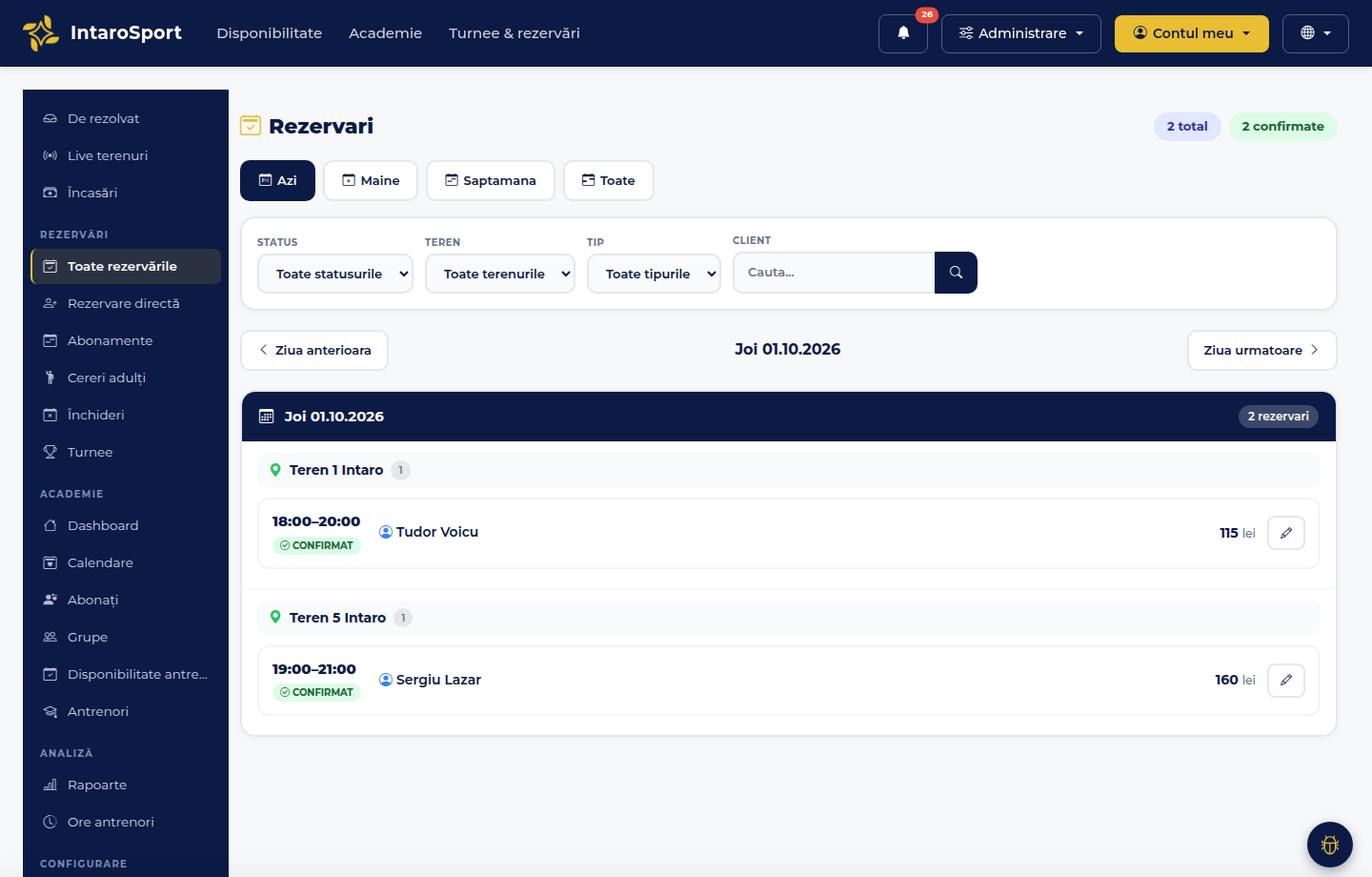This screenshot has width=1372, height=877.
Task: Open the Contul meu dropdown
Action: tap(1192, 33)
